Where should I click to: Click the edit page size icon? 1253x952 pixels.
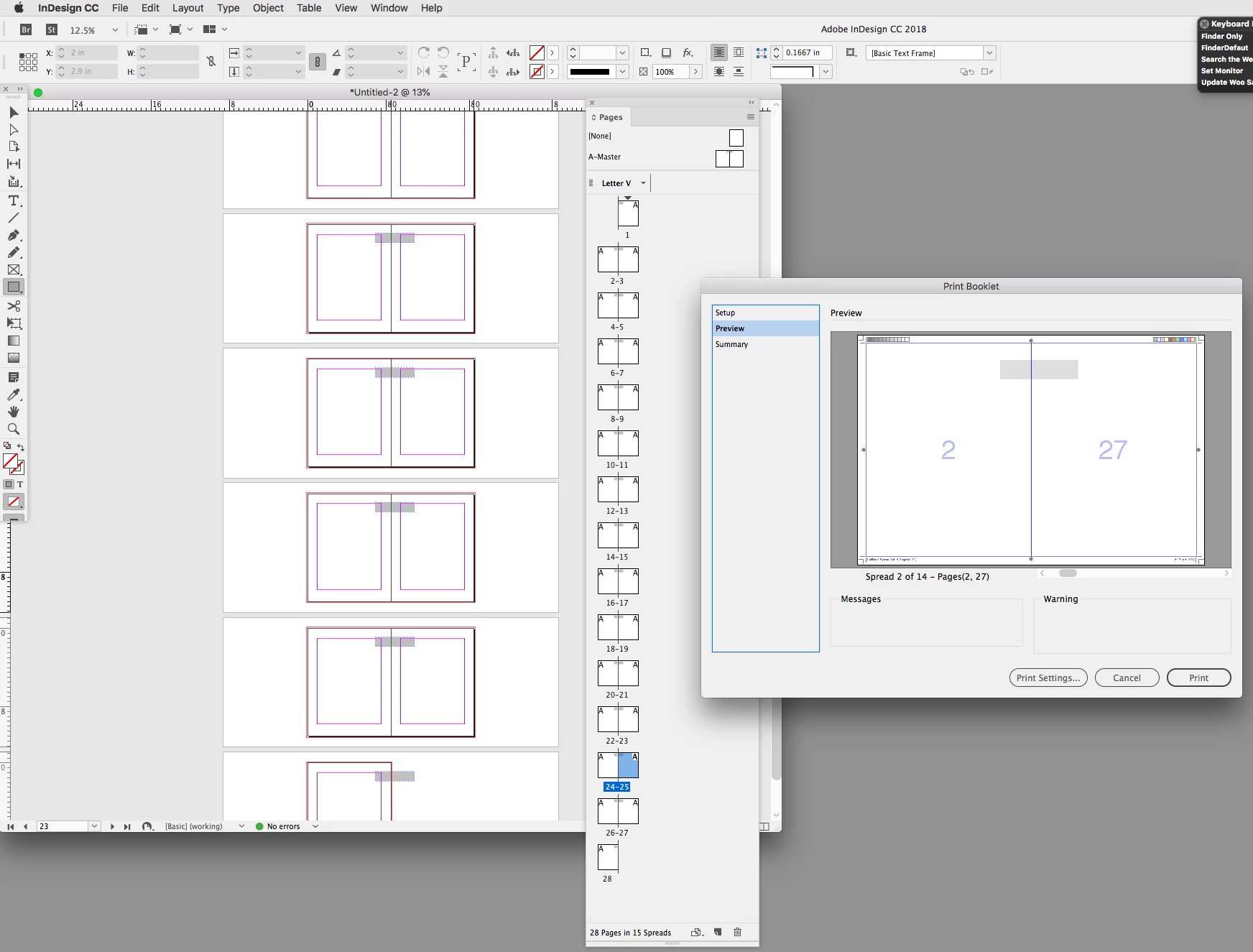click(x=696, y=932)
